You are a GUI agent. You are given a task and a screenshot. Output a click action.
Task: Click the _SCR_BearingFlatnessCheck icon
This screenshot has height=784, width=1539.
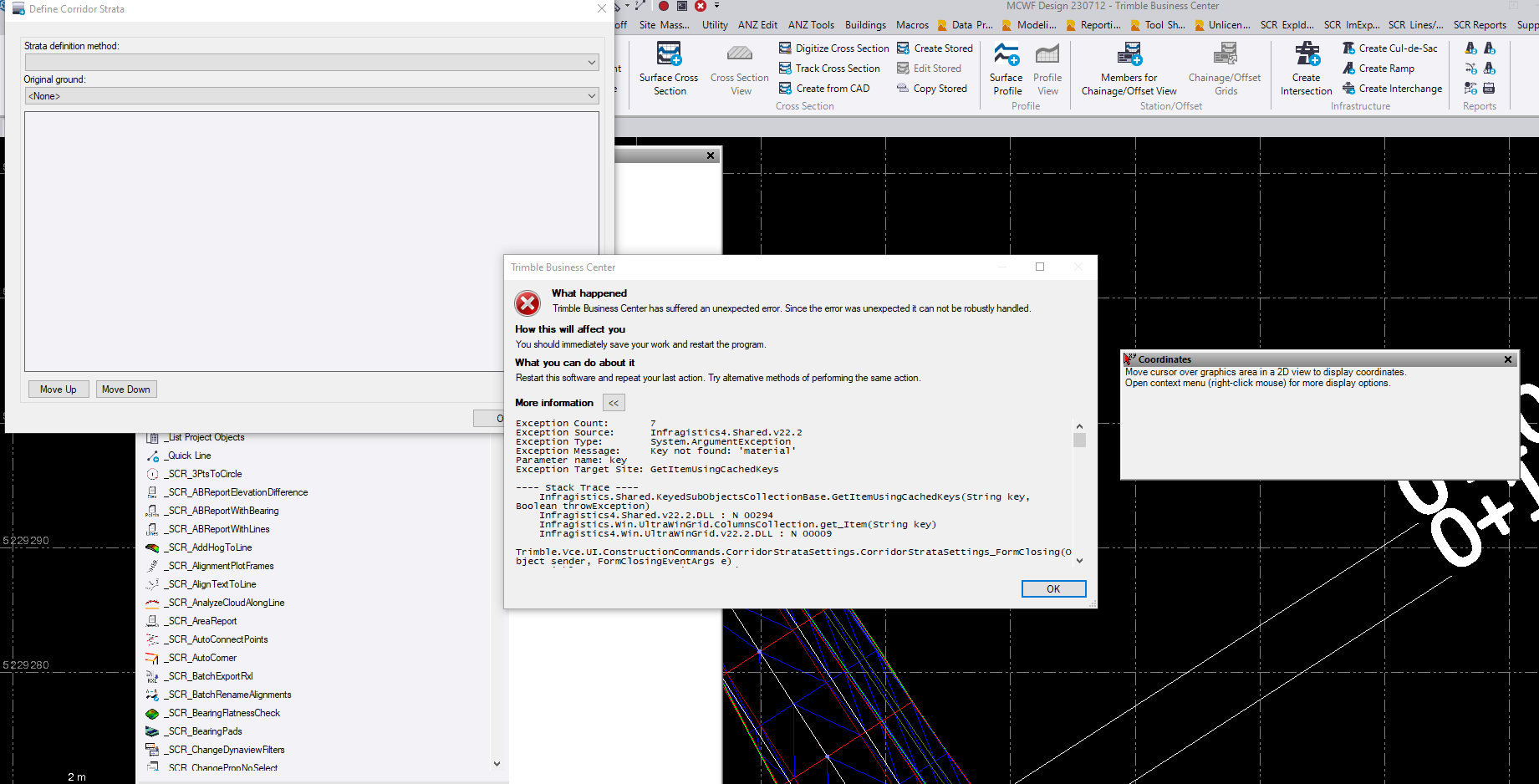coord(152,713)
